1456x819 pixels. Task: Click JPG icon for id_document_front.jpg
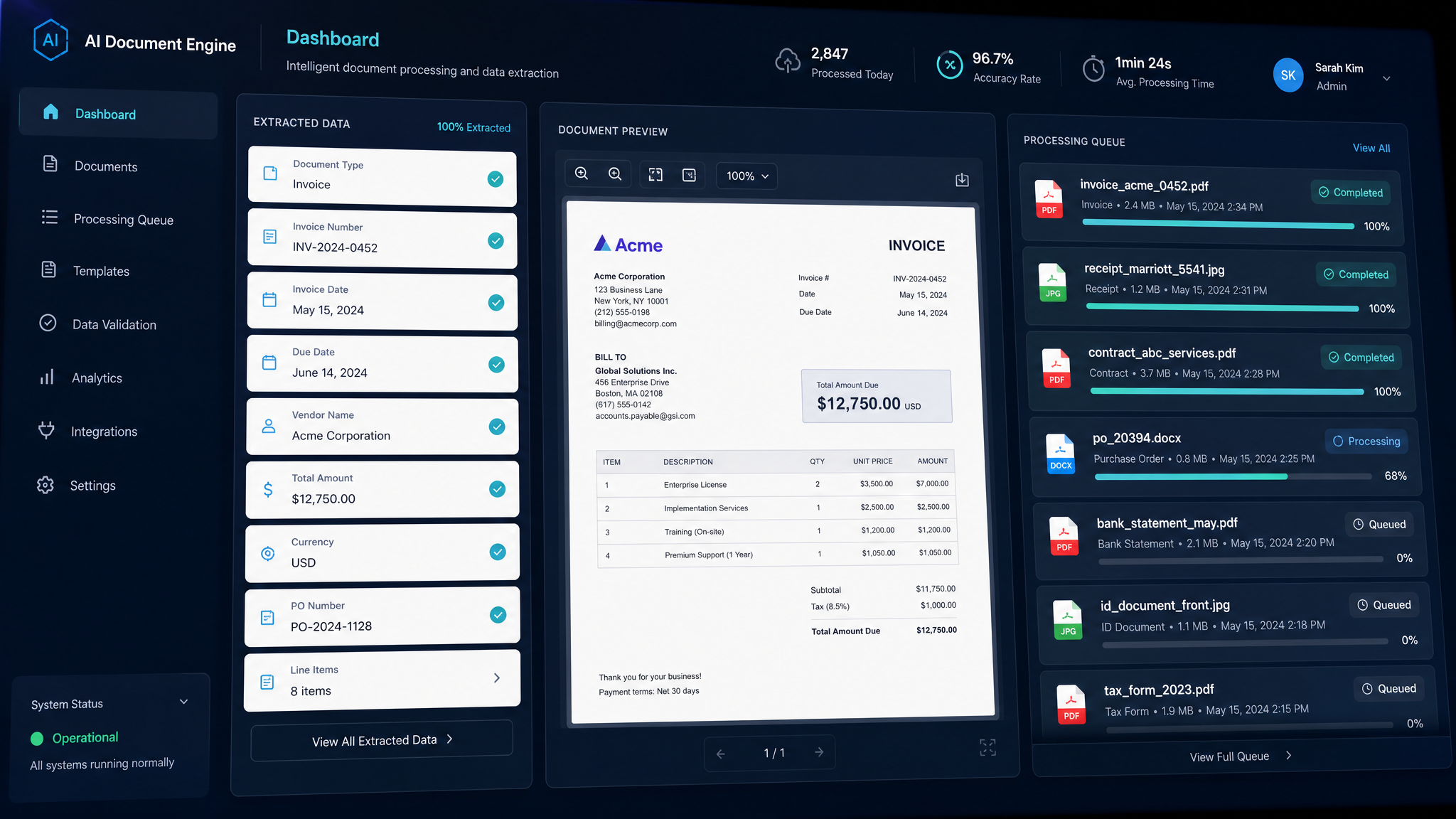coord(1068,620)
